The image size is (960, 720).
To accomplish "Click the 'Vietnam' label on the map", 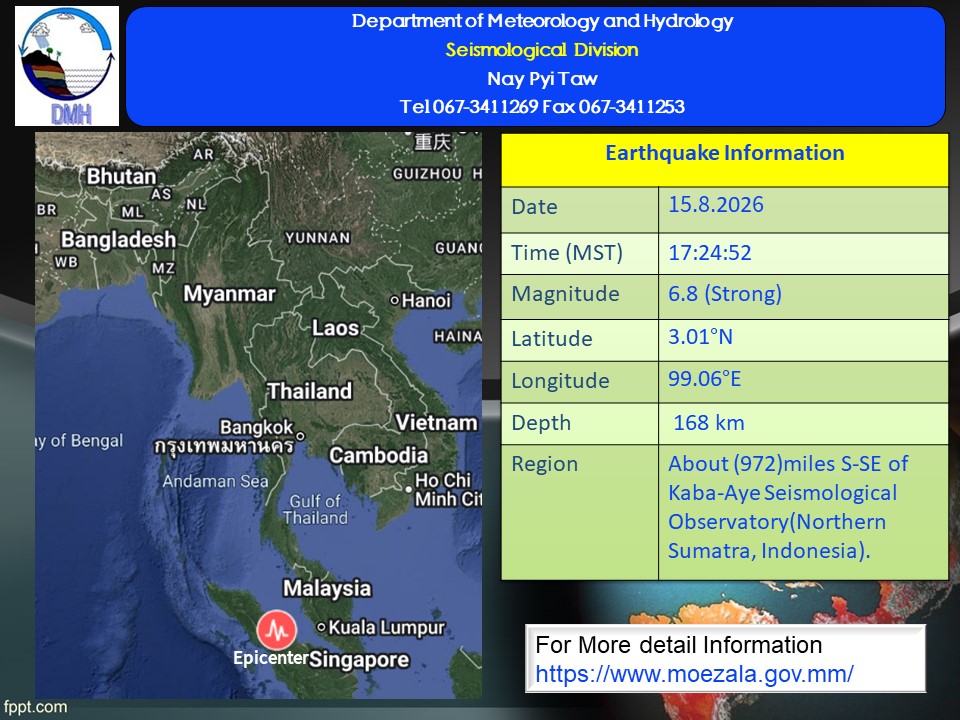I will point(437,422).
